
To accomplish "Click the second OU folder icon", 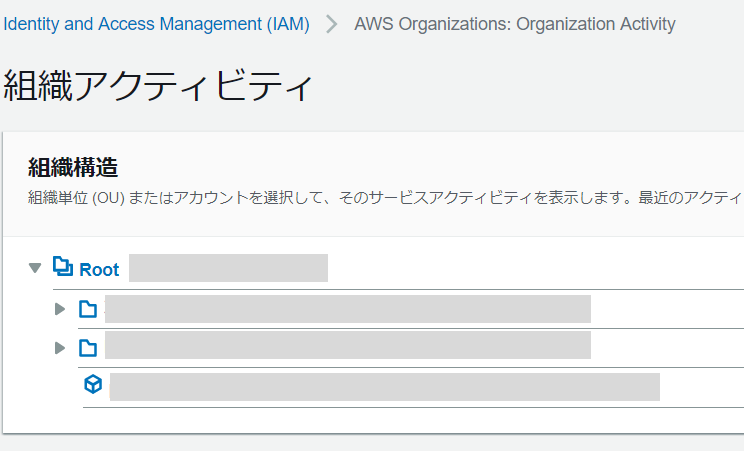I will click(x=88, y=348).
